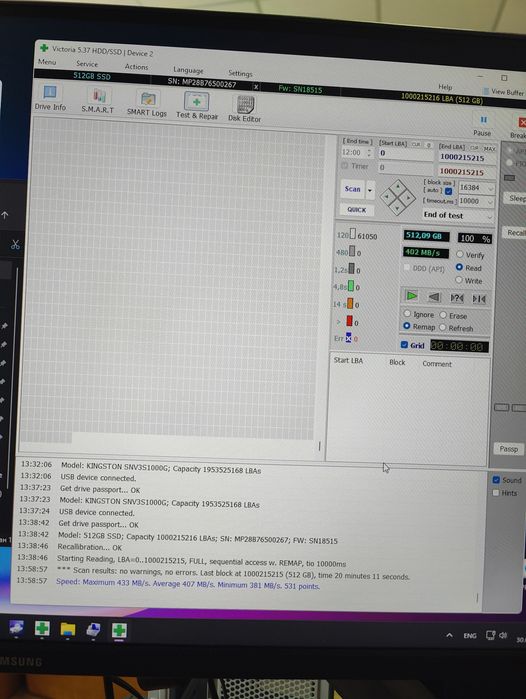Open the S.M.A.R.T panel
Viewport: 526px width, 699px height.
click(x=98, y=101)
